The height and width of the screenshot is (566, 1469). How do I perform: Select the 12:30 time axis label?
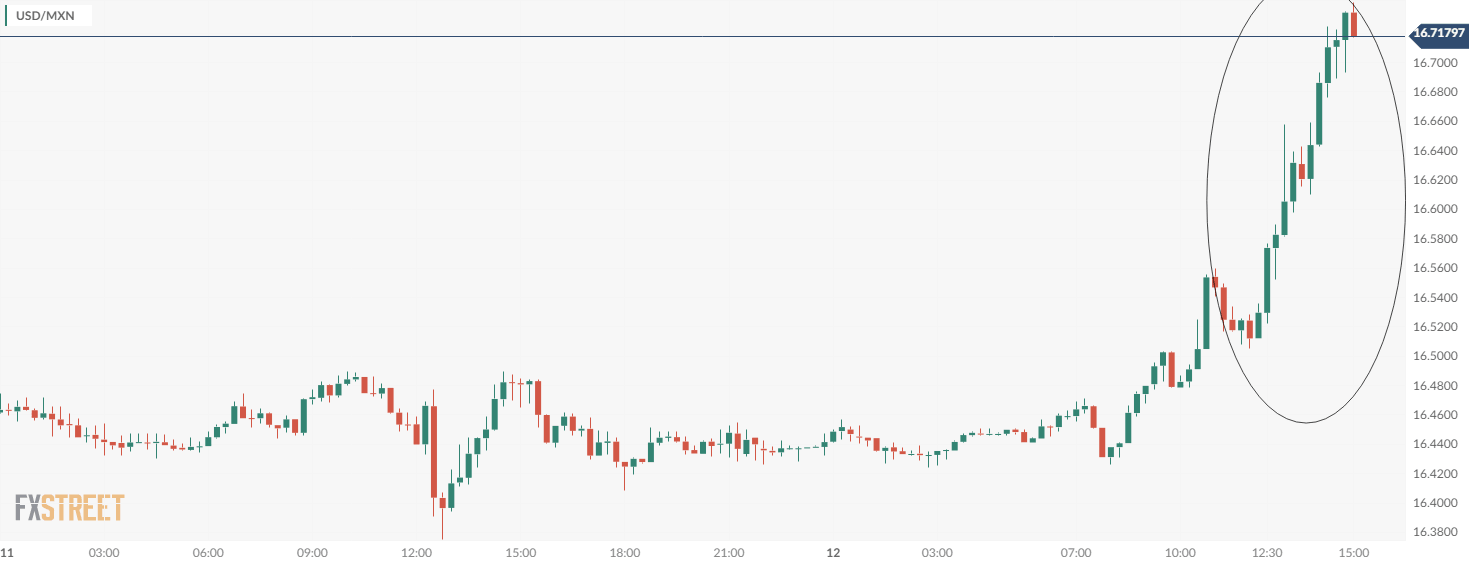(1267, 553)
